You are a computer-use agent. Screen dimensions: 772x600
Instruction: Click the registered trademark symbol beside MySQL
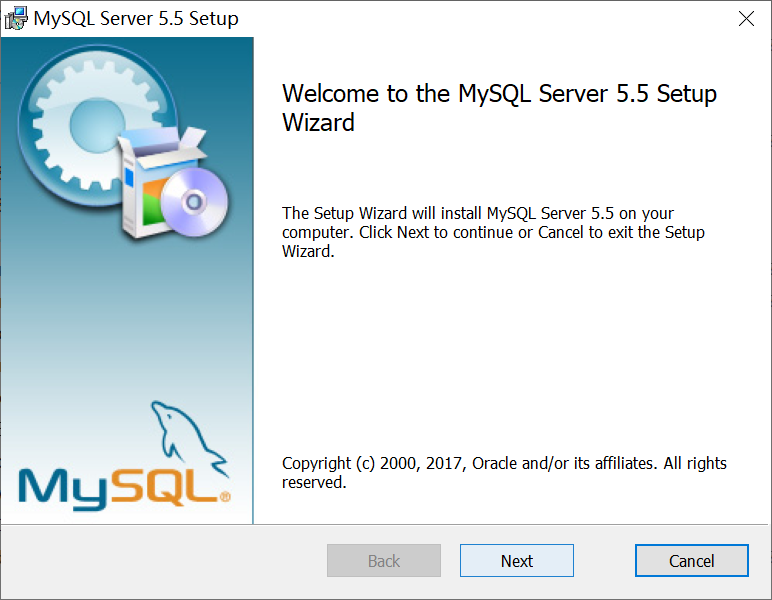(225, 496)
